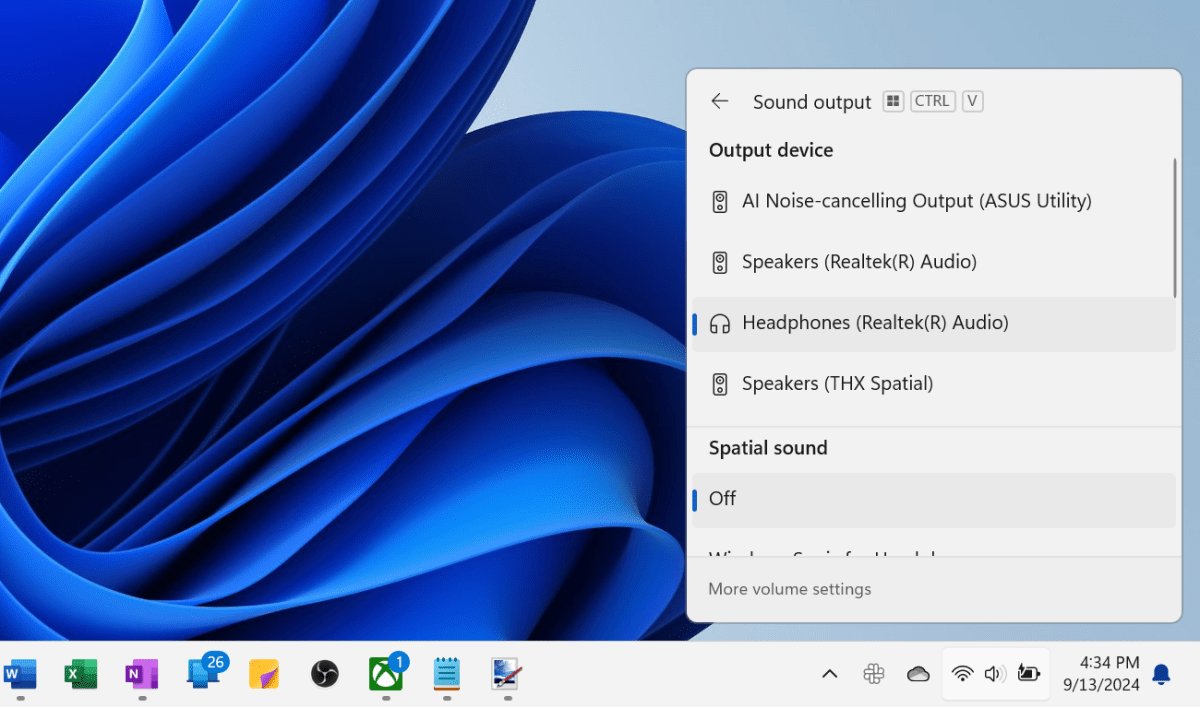Open More volume settings
The height and width of the screenshot is (708, 1200).
pos(790,590)
